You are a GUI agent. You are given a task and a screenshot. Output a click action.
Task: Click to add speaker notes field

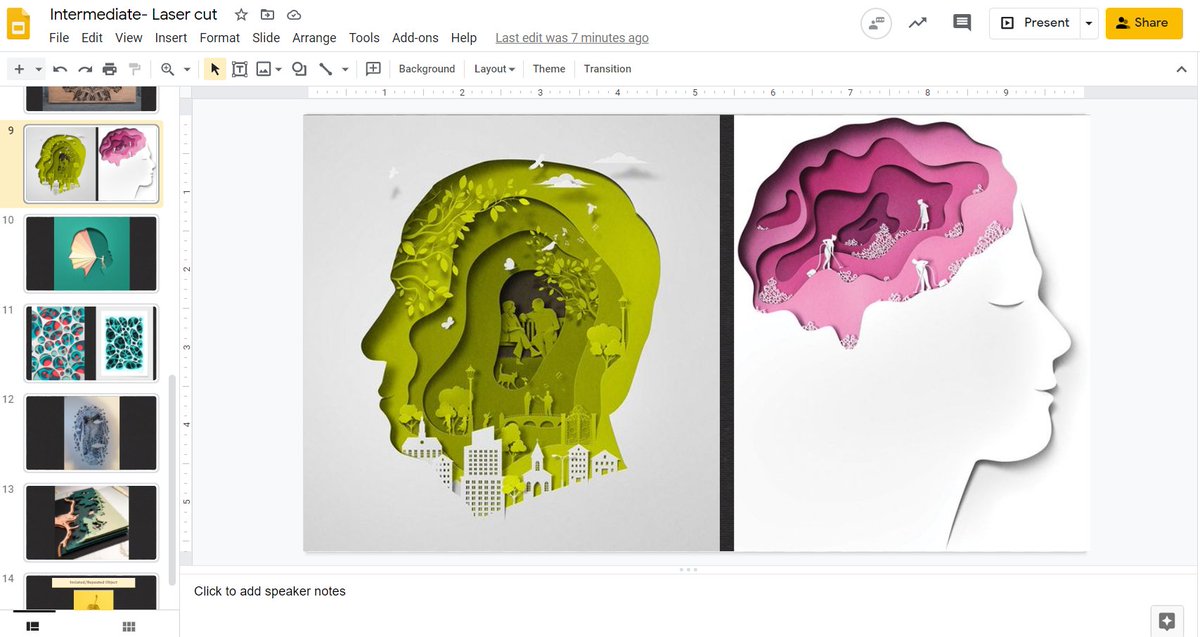point(689,592)
